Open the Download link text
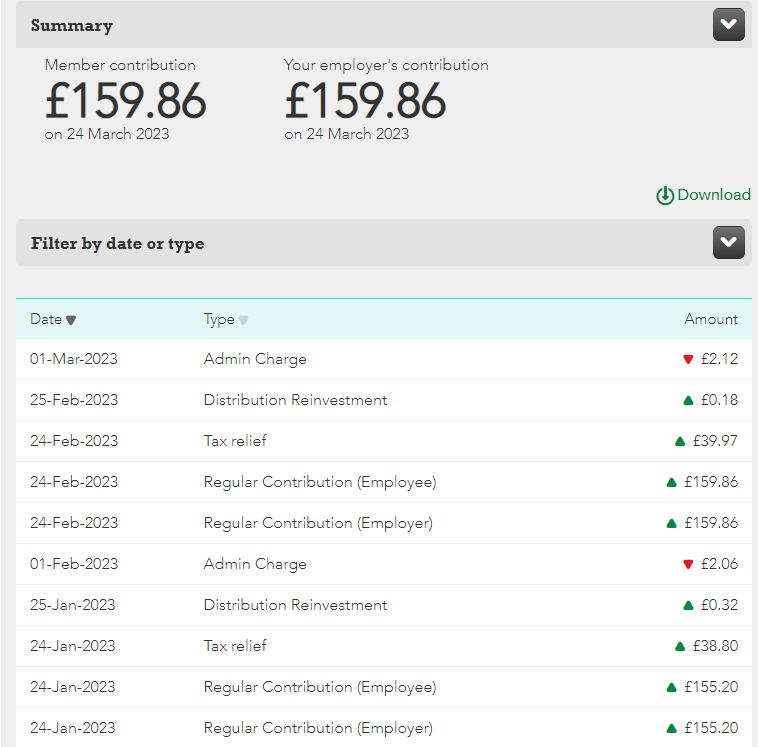 click(x=713, y=195)
